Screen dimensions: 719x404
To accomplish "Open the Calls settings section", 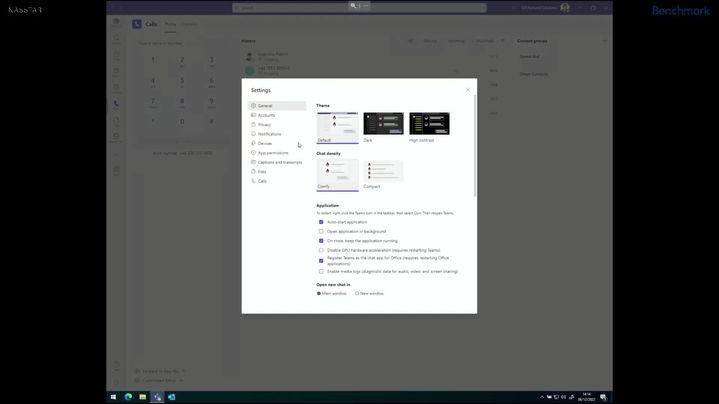I will [x=277, y=181].
